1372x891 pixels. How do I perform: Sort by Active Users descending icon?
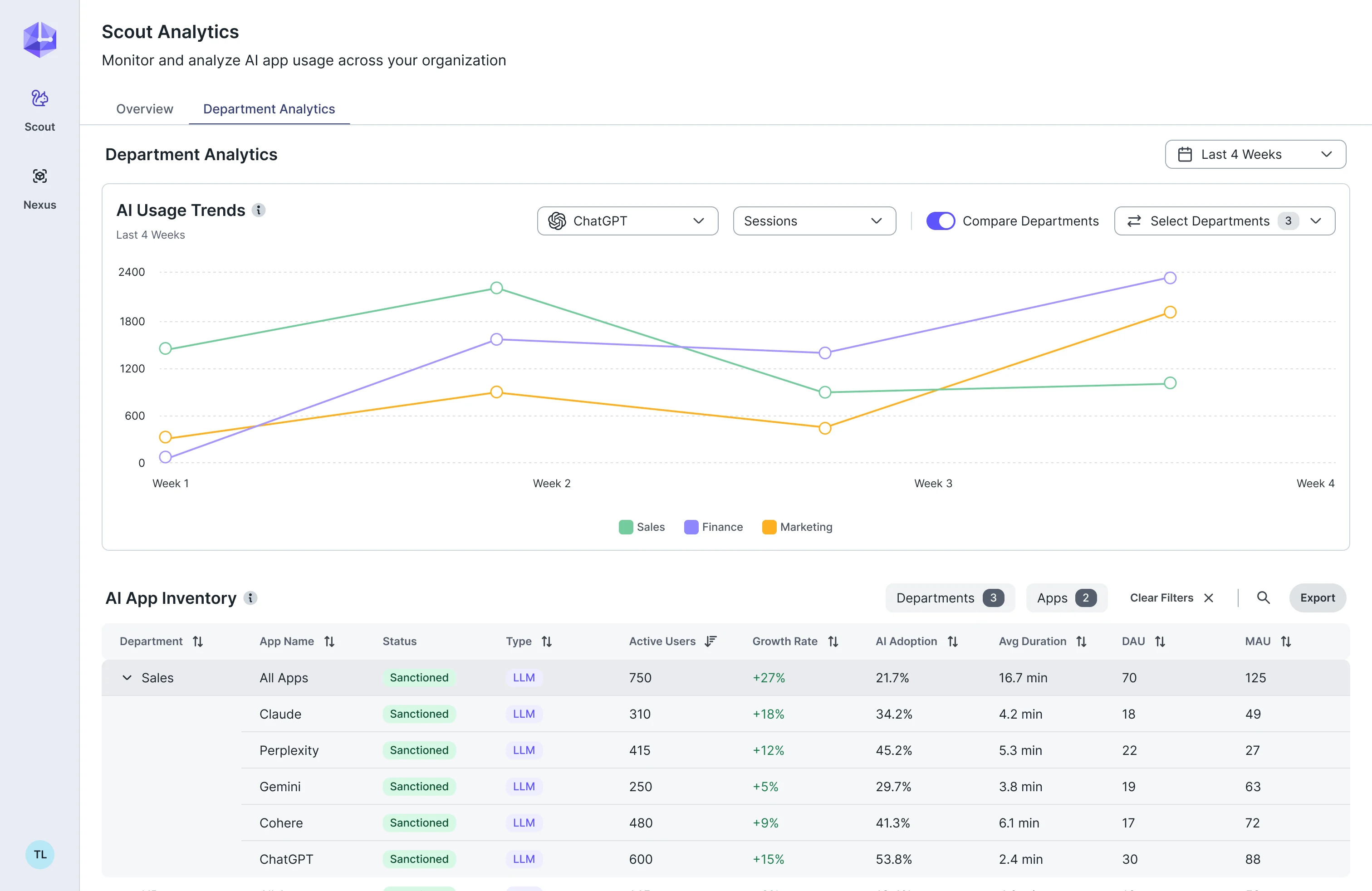pyautogui.click(x=711, y=641)
